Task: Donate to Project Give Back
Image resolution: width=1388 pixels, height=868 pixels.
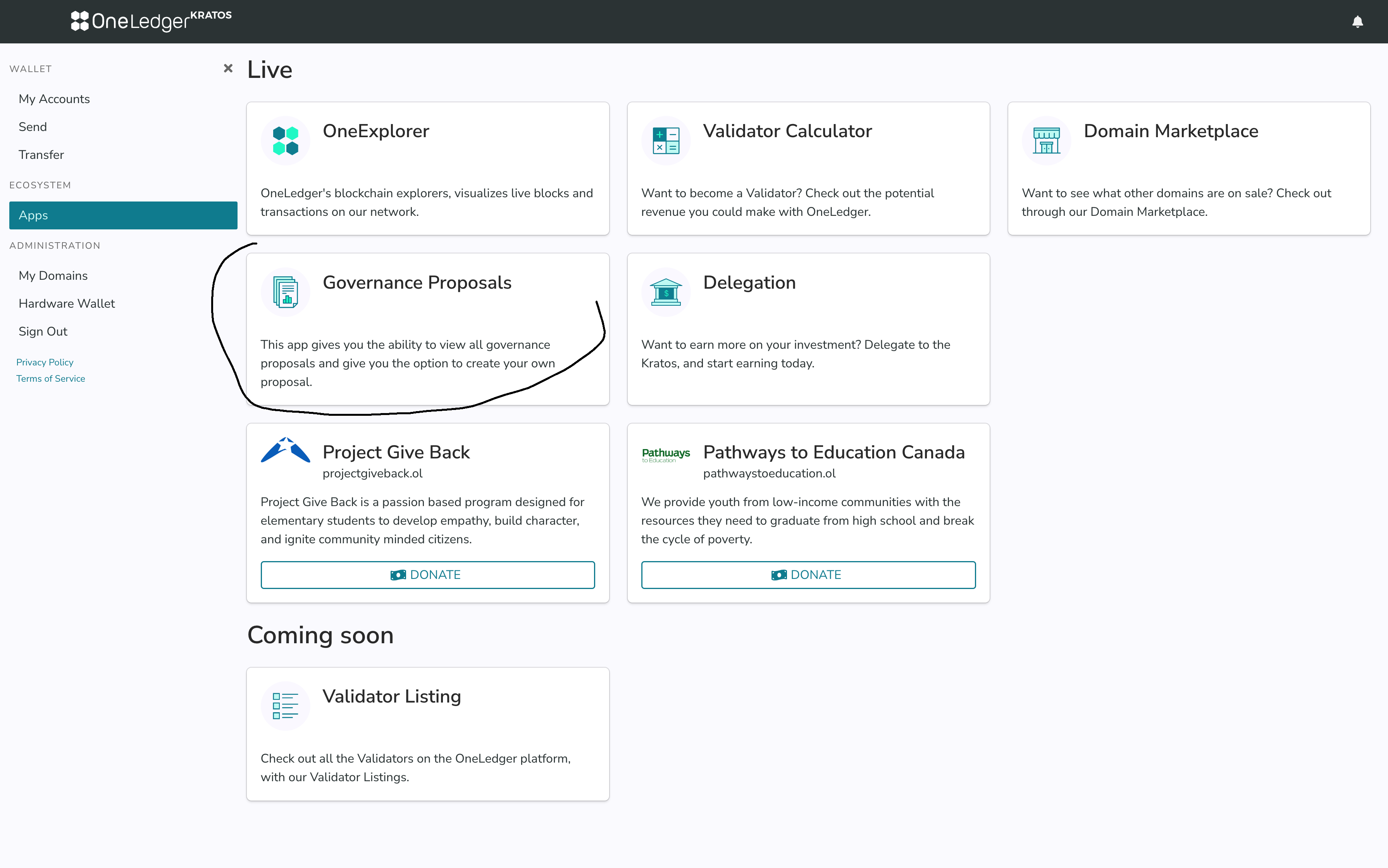Action: tap(427, 575)
